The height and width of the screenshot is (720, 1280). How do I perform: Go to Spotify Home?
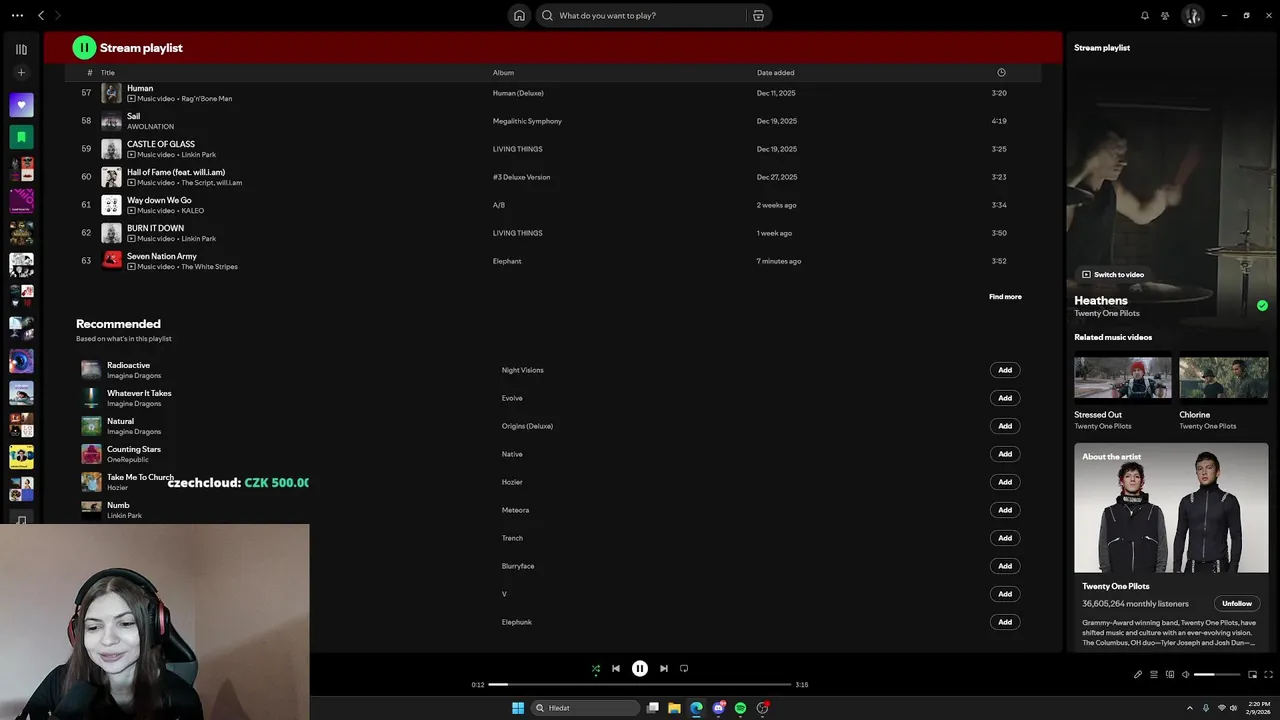point(519,15)
